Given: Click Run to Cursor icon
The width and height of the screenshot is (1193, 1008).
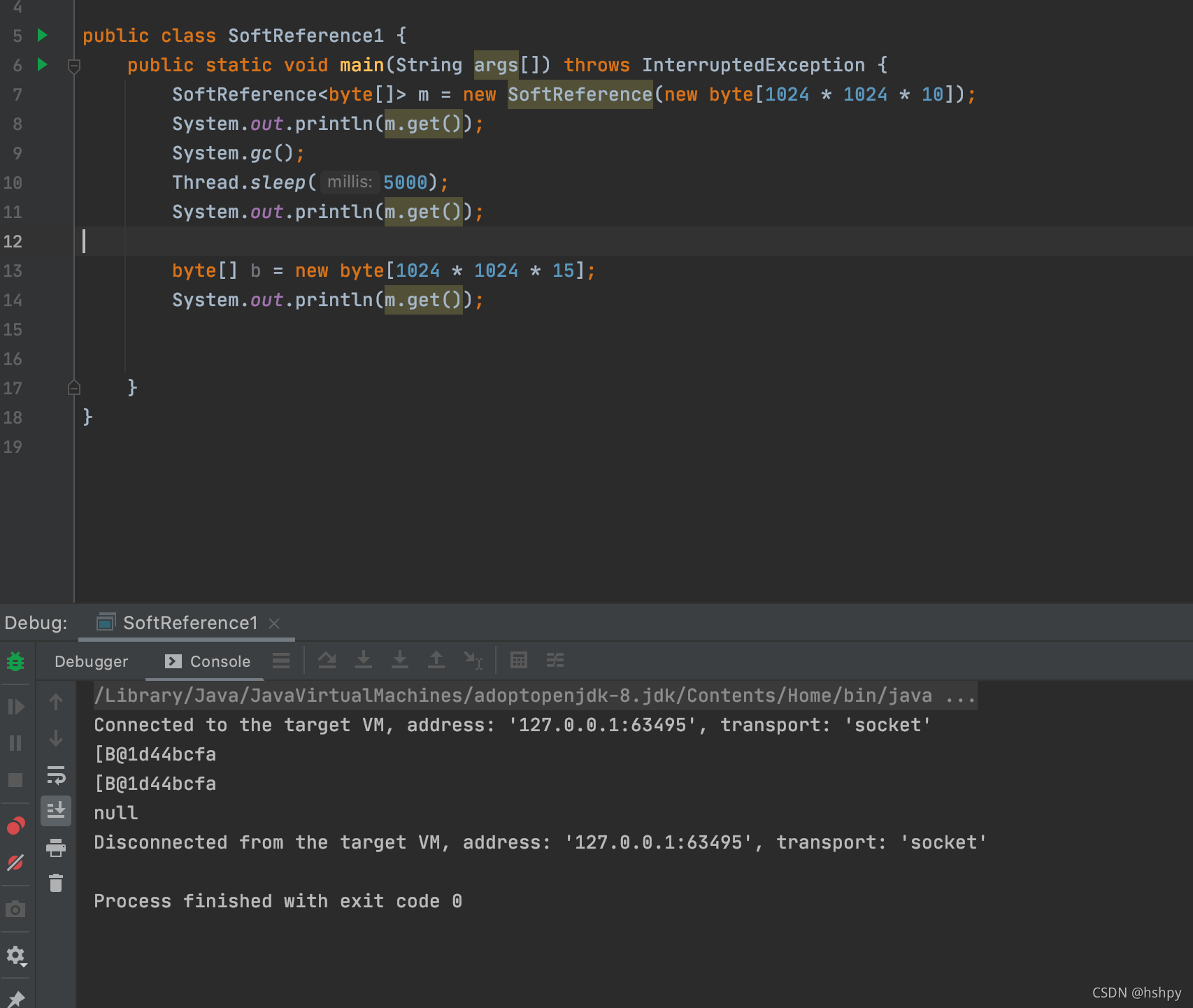Looking at the screenshot, I should point(473,660).
